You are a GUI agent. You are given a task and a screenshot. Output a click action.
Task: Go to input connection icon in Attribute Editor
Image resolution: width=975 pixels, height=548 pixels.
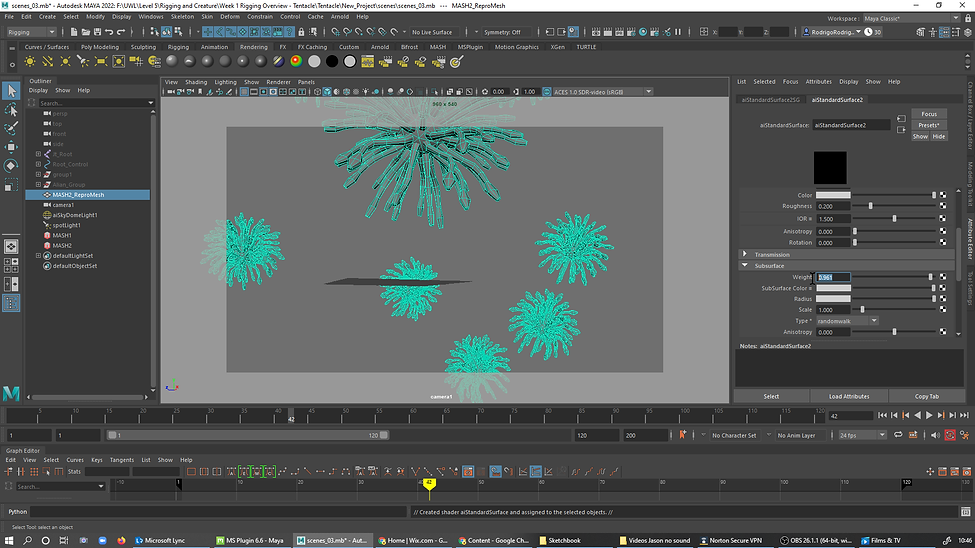pyautogui.click(x=901, y=118)
